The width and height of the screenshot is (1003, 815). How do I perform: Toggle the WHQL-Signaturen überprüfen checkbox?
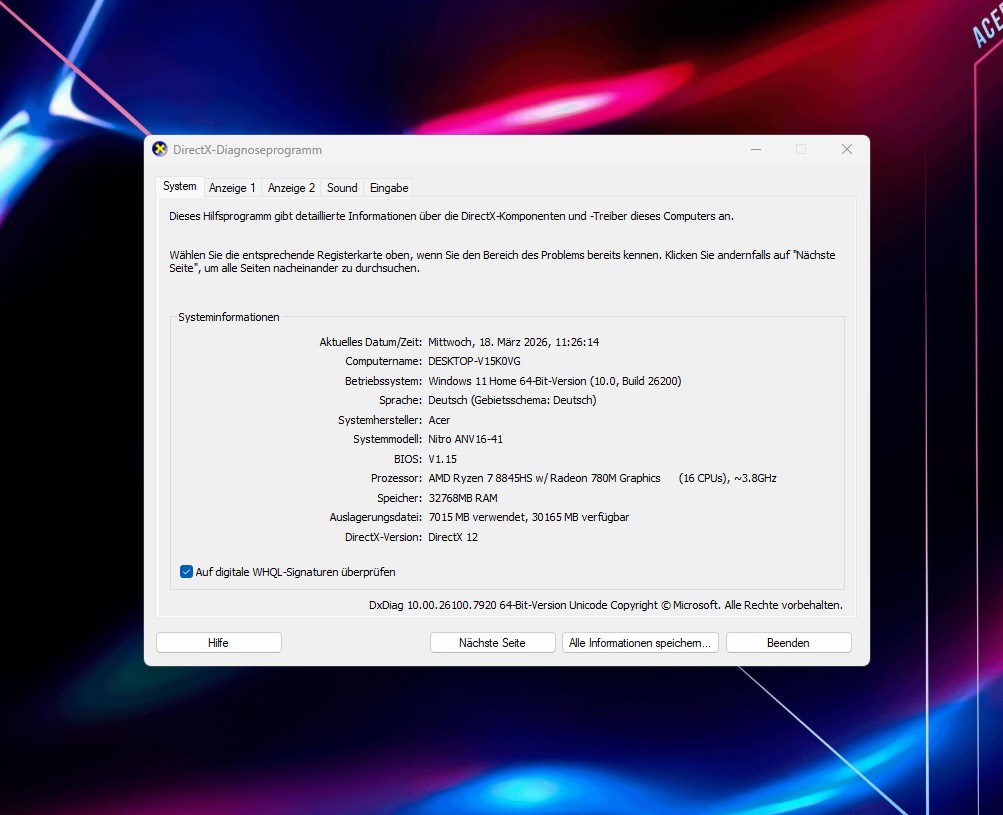[x=186, y=572]
